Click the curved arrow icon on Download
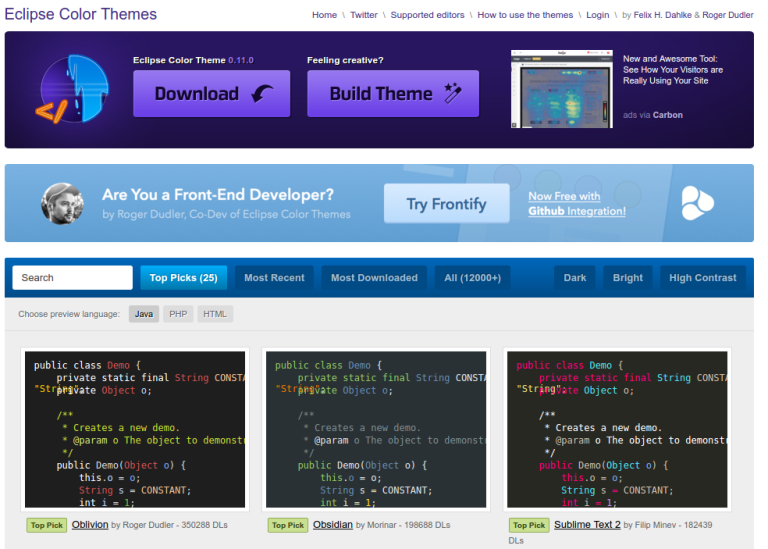The width and height of the screenshot is (768, 549). point(263,93)
